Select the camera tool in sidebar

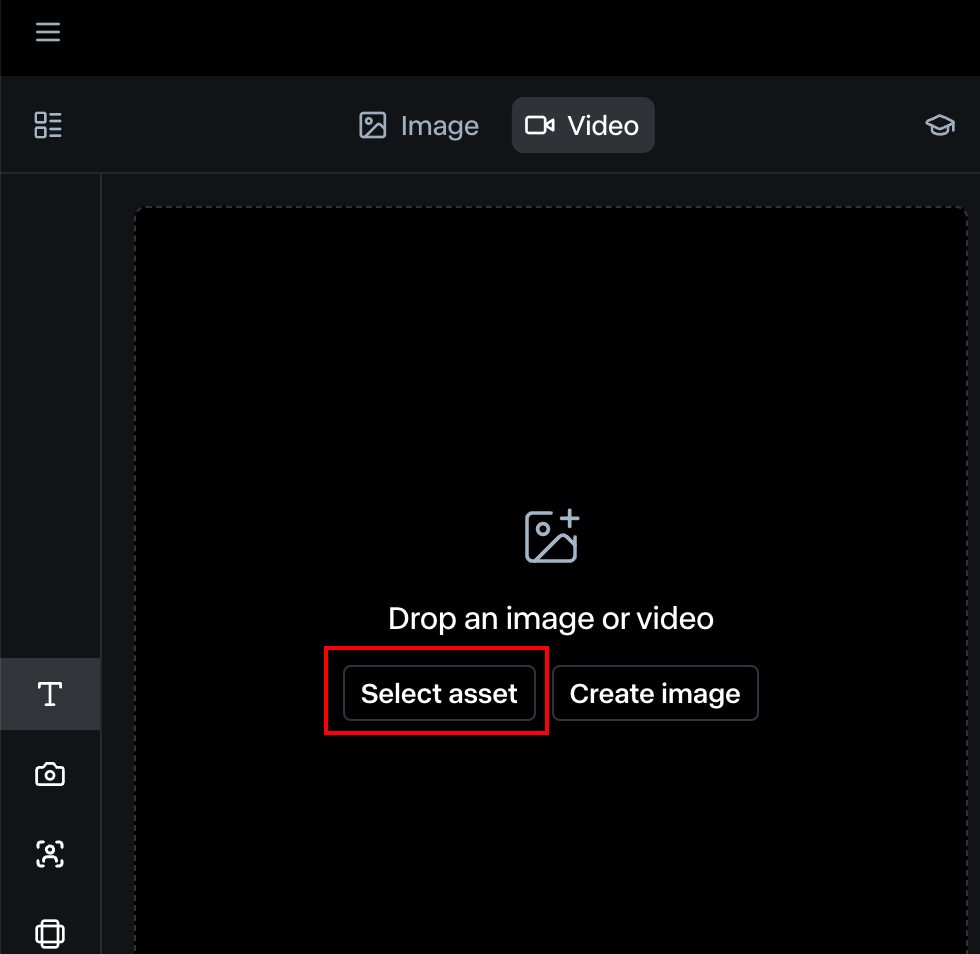tap(50, 774)
